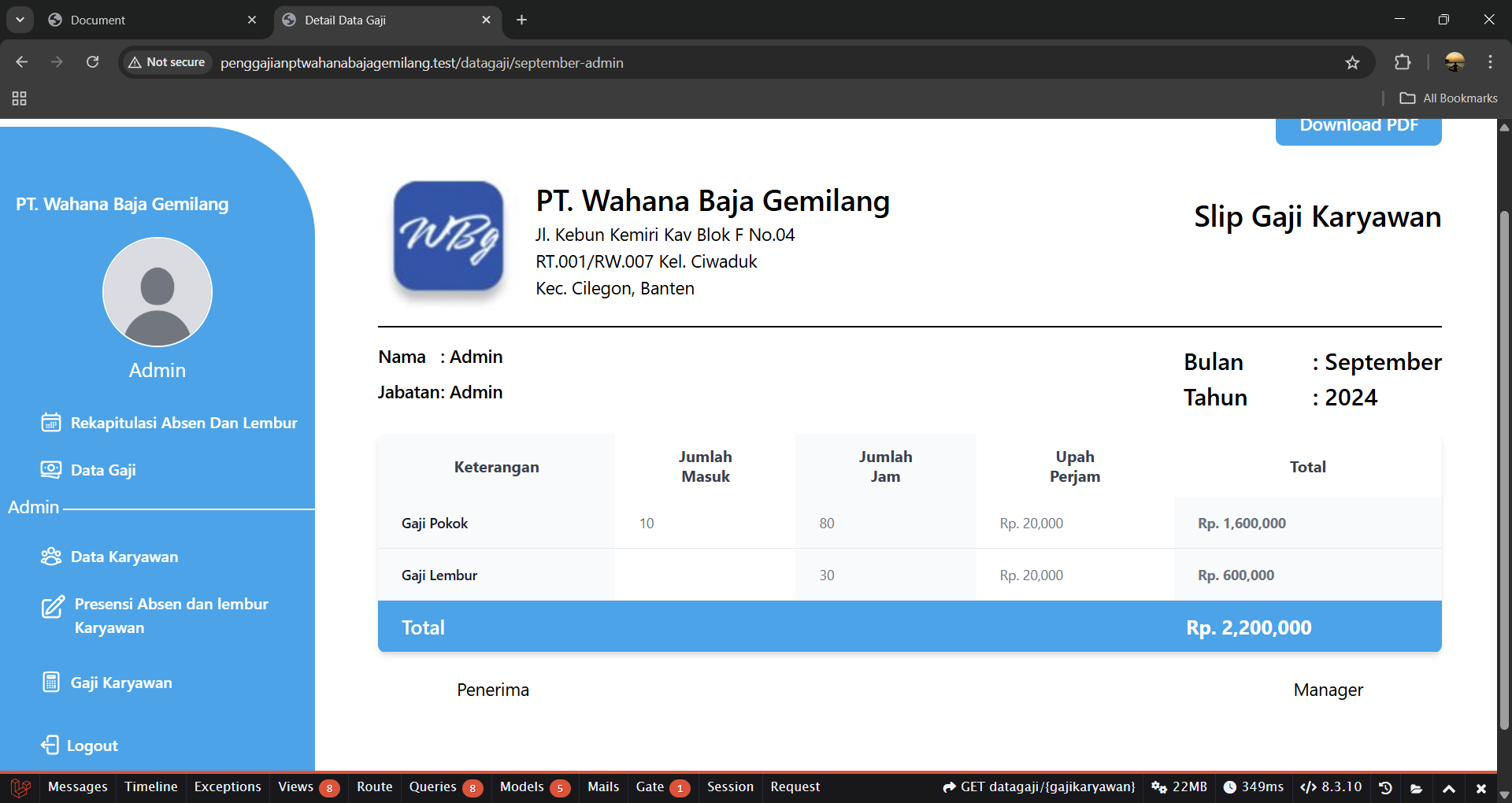Expand the tab search dropdown

tap(20, 20)
